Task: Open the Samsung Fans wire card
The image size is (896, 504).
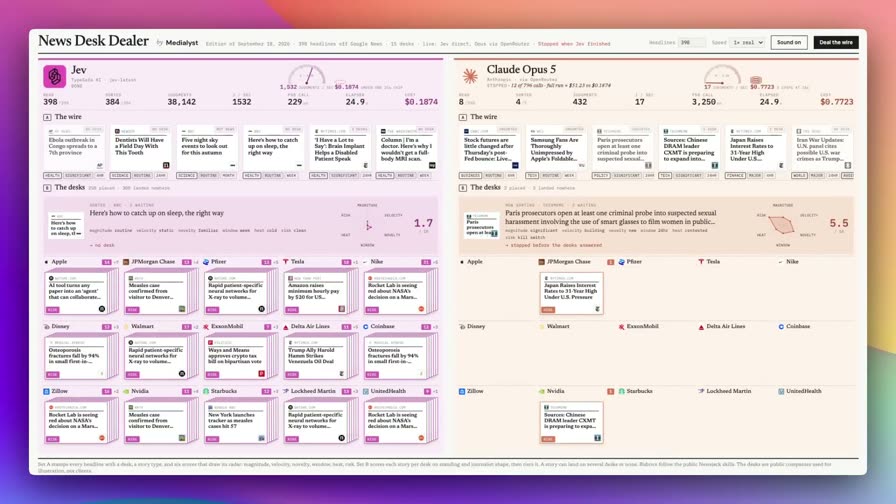Action: coord(557,147)
